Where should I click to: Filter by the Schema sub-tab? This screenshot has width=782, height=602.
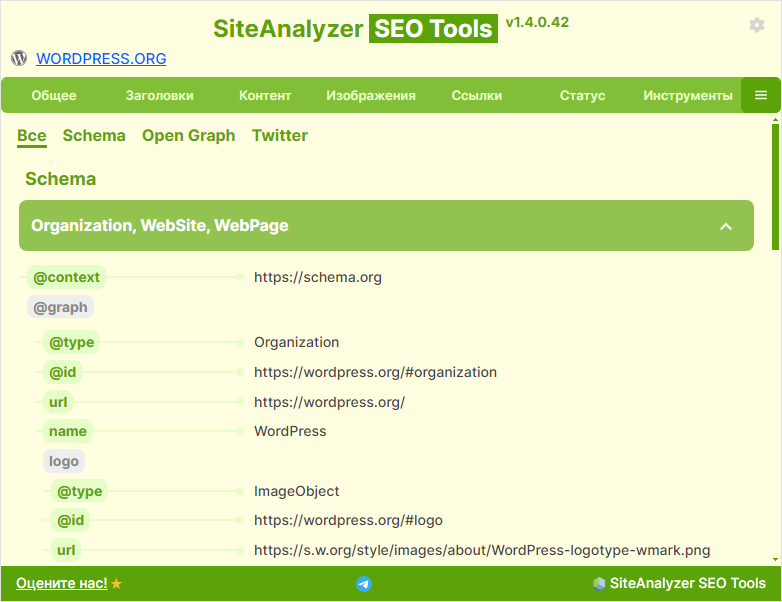[94, 136]
